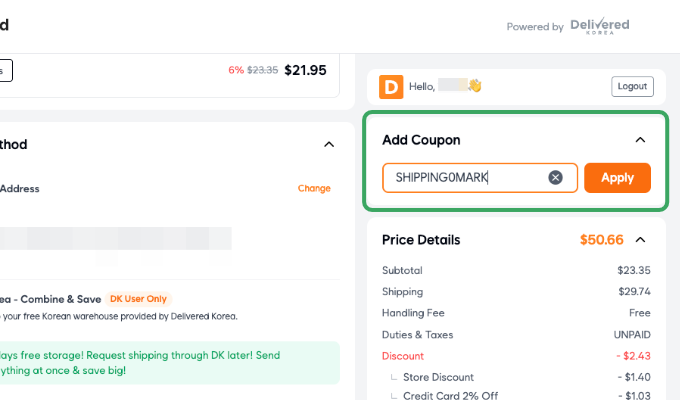Click the $50.66 total price
The width and height of the screenshot is (680, 400).
coord(601,240)
